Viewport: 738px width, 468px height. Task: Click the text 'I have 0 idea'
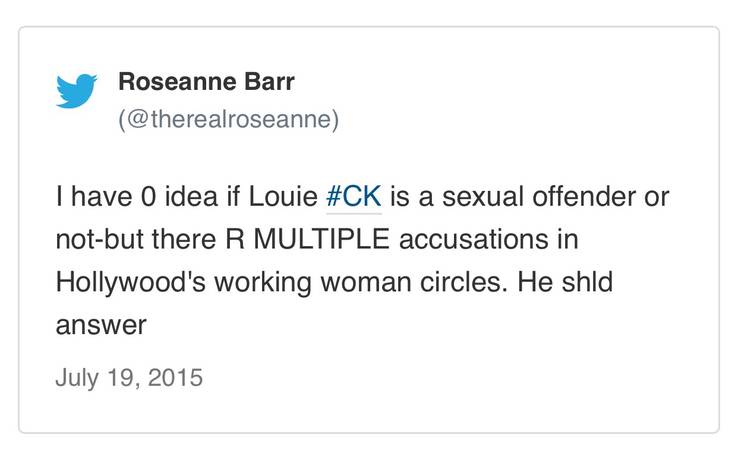(x=136, y=196)
